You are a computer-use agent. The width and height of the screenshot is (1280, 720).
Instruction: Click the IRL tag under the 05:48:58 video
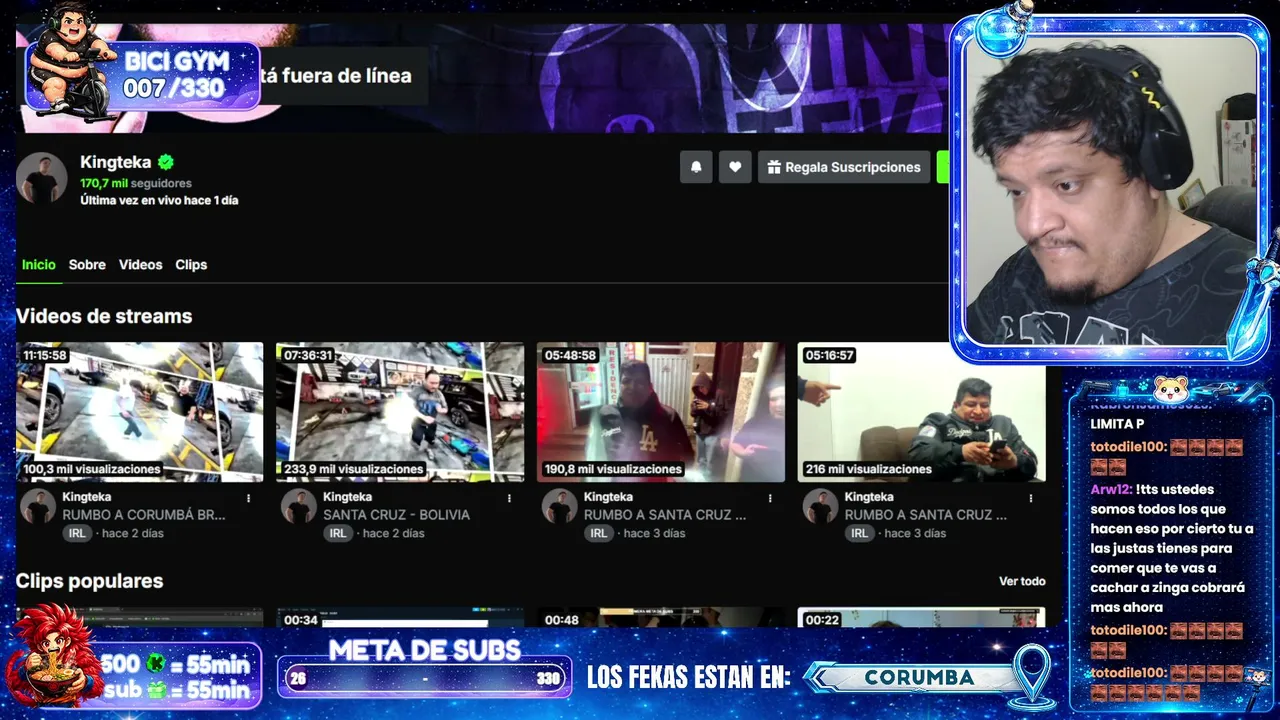(599, 533)
